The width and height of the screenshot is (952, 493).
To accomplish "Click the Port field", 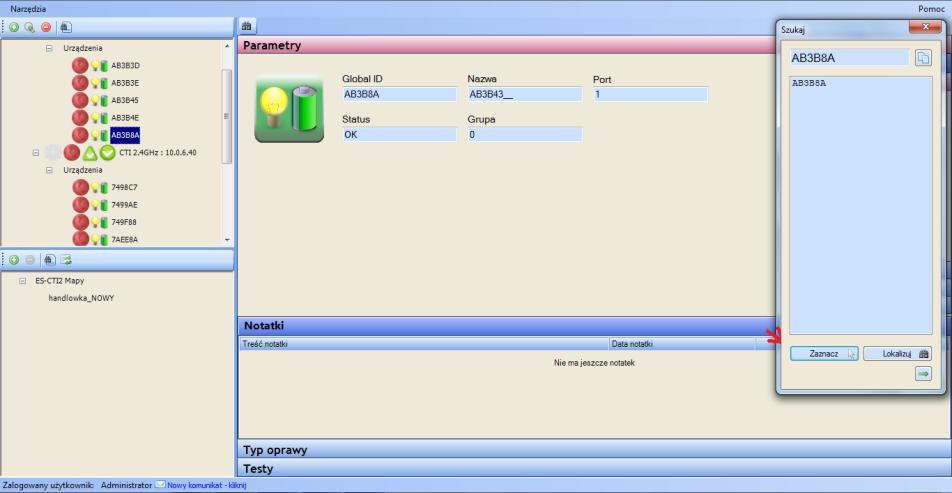I will click(650, 94).
